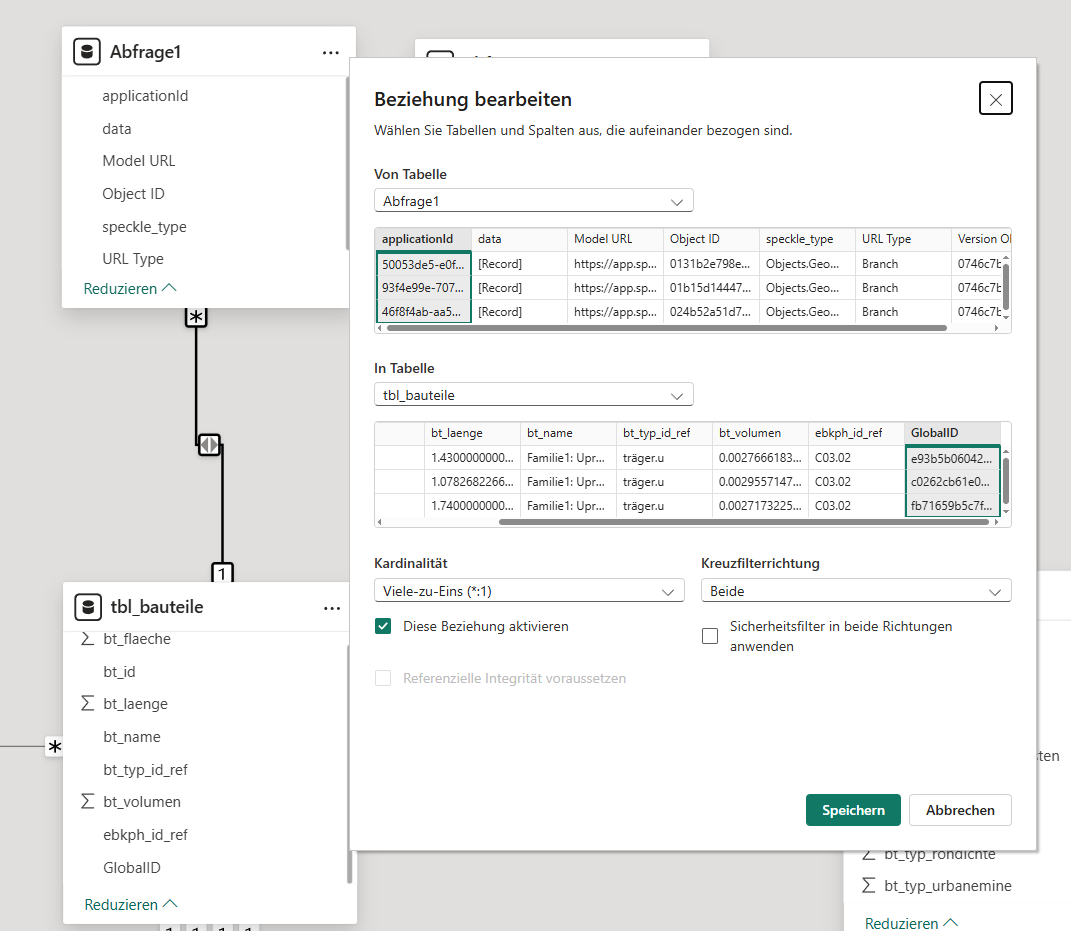Image resolution: width=1071 pixels, height=931 pixels.
Task: Click the cell 0131b2e798e... in the Object ID column
Action: [711, 264]
